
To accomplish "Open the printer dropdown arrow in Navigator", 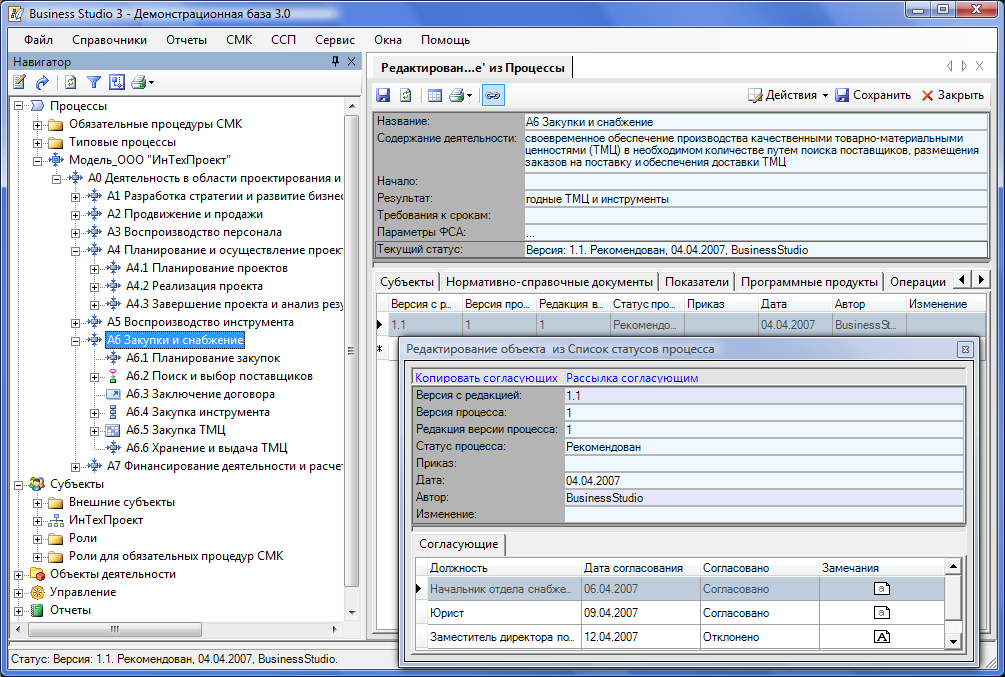I will point(152,83).
